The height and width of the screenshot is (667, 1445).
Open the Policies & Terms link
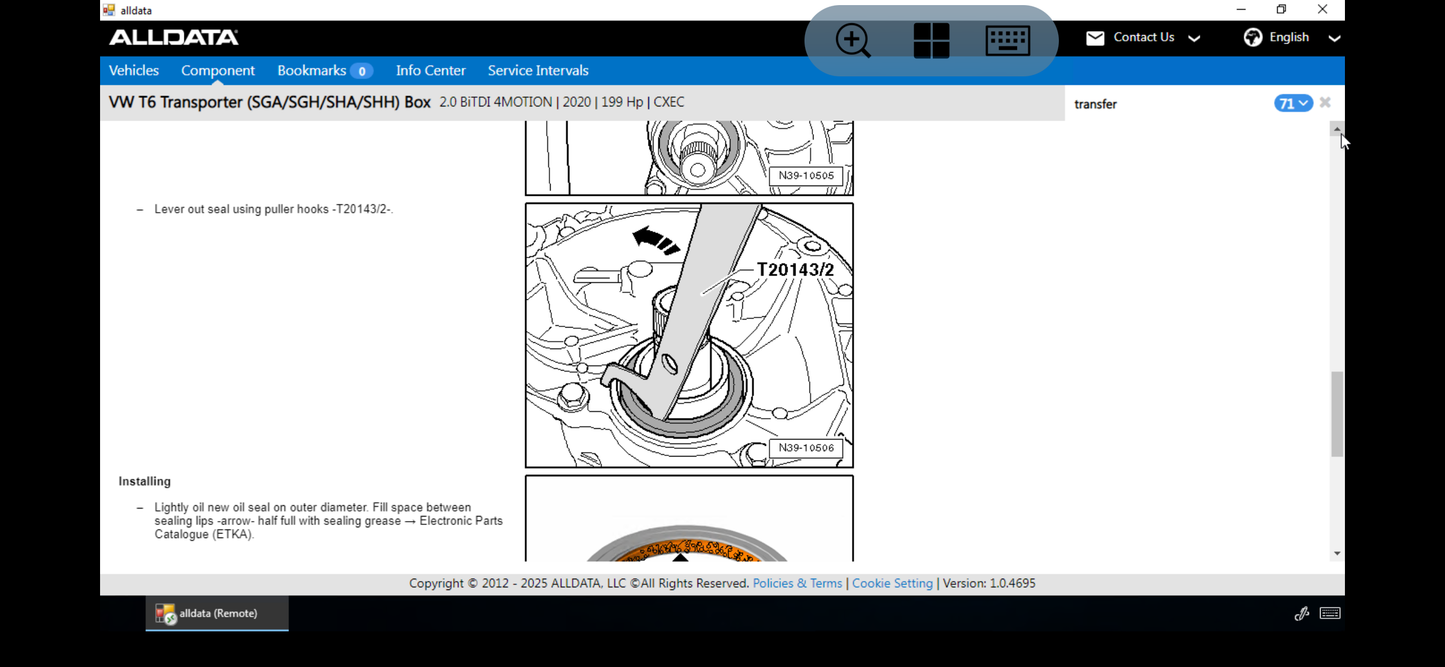(797, 583)
